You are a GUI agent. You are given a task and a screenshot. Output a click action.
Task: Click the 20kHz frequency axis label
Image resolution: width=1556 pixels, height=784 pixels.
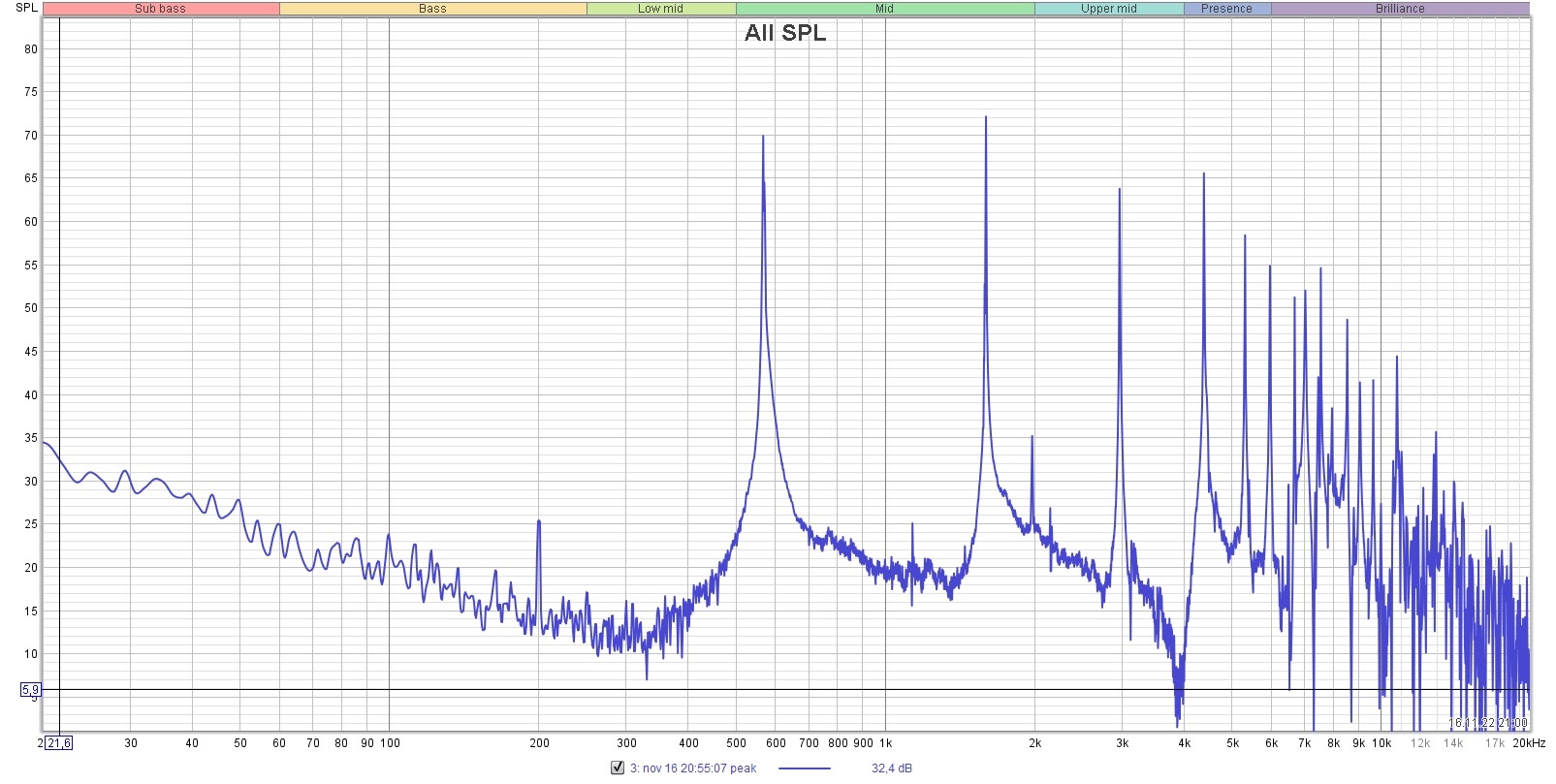[x=1529, y=743]
